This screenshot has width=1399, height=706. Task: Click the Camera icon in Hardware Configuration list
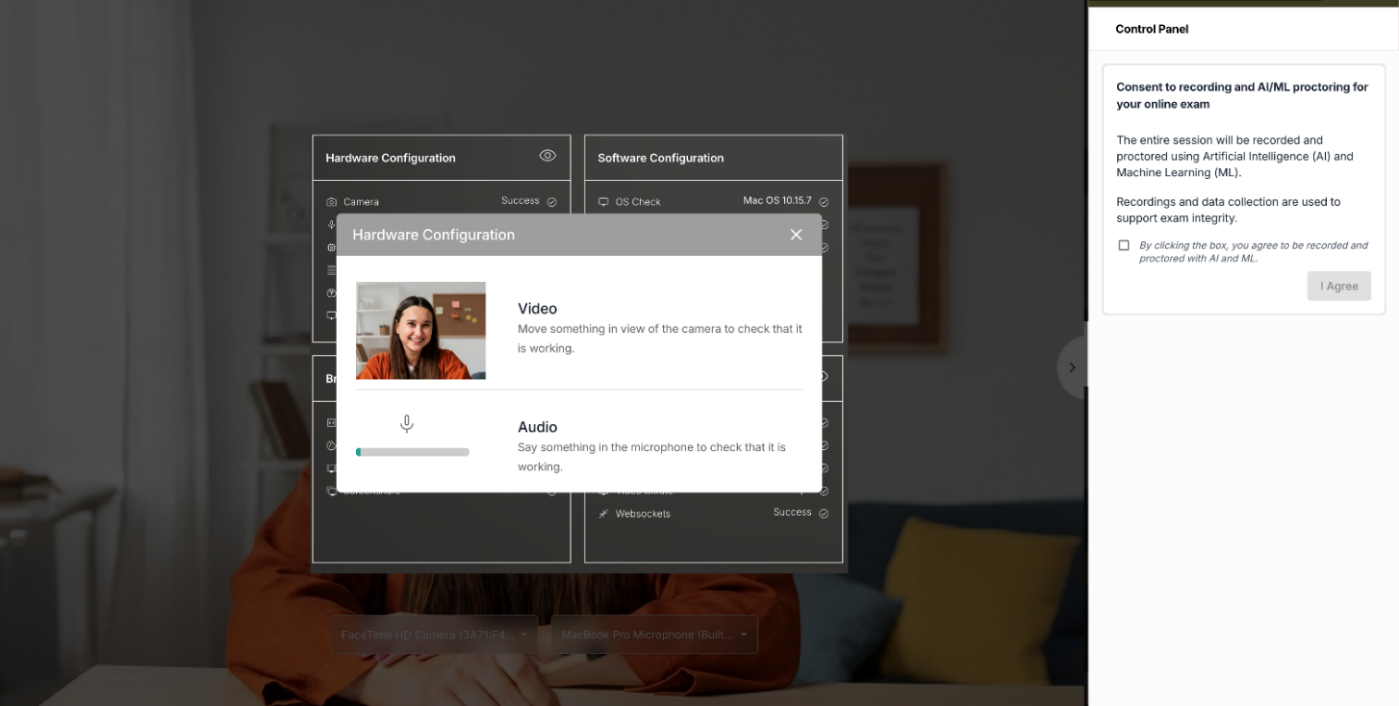331,202
